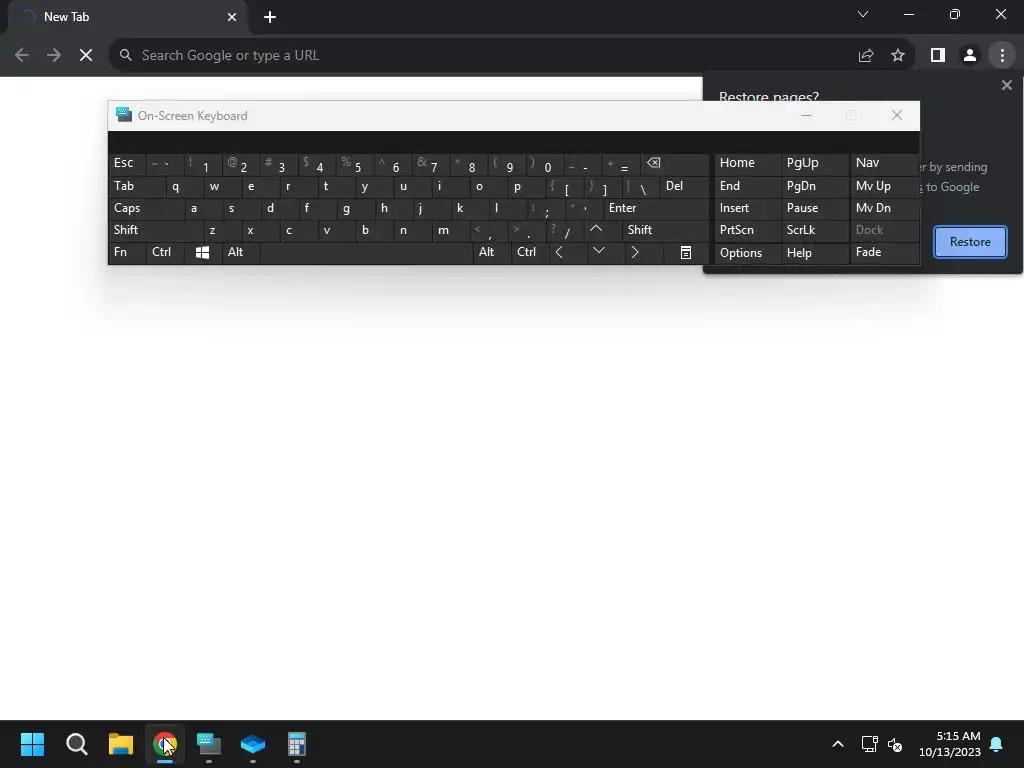Stop loading the page in Chrome

[86, 56]
